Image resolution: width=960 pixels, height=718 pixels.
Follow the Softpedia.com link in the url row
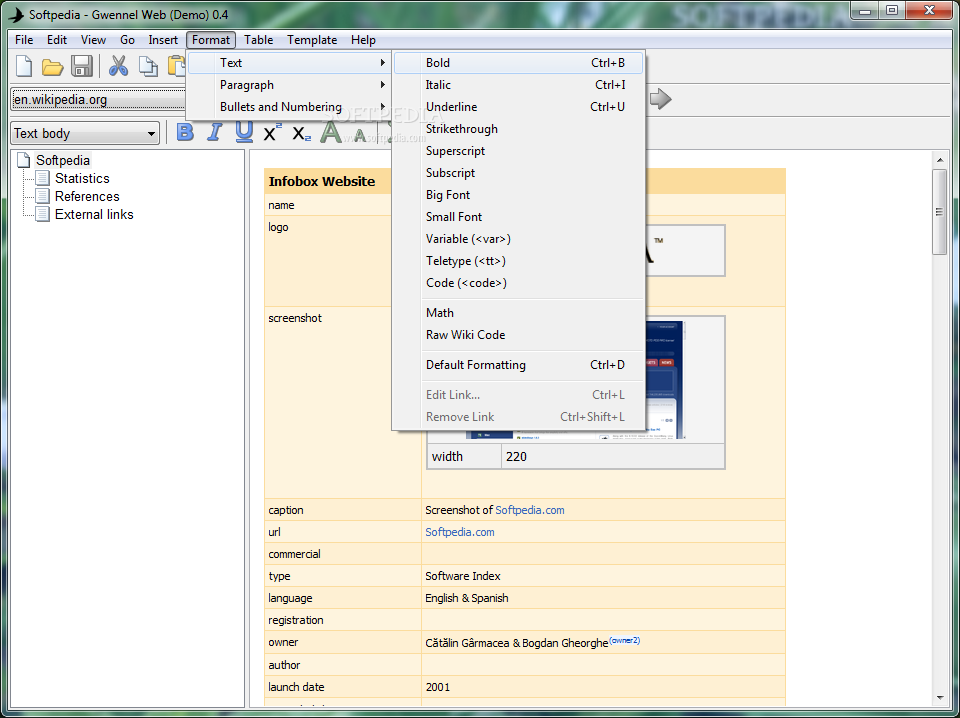tap(460, 532)
